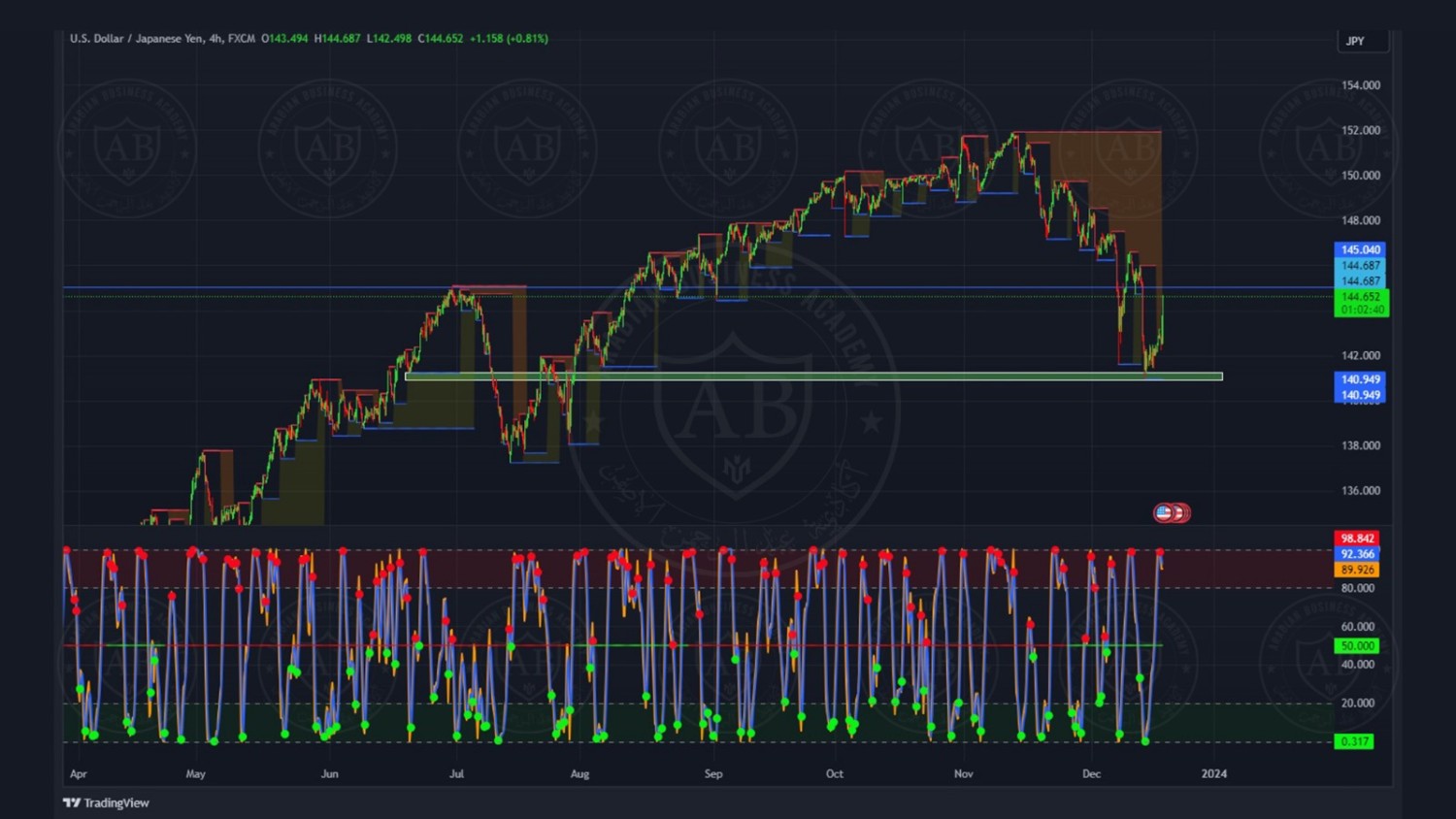Click the TradingView logo

(106, 803)
